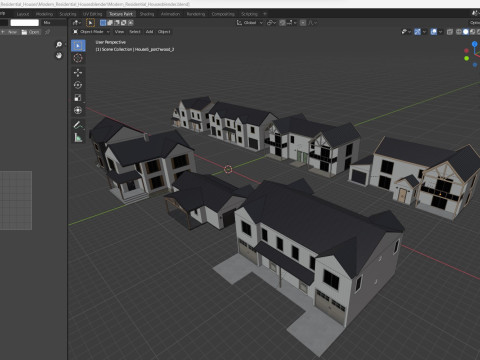Open object types visibility dropdown
This screenshot has height=360, width=480.
[x=406, y=32]
